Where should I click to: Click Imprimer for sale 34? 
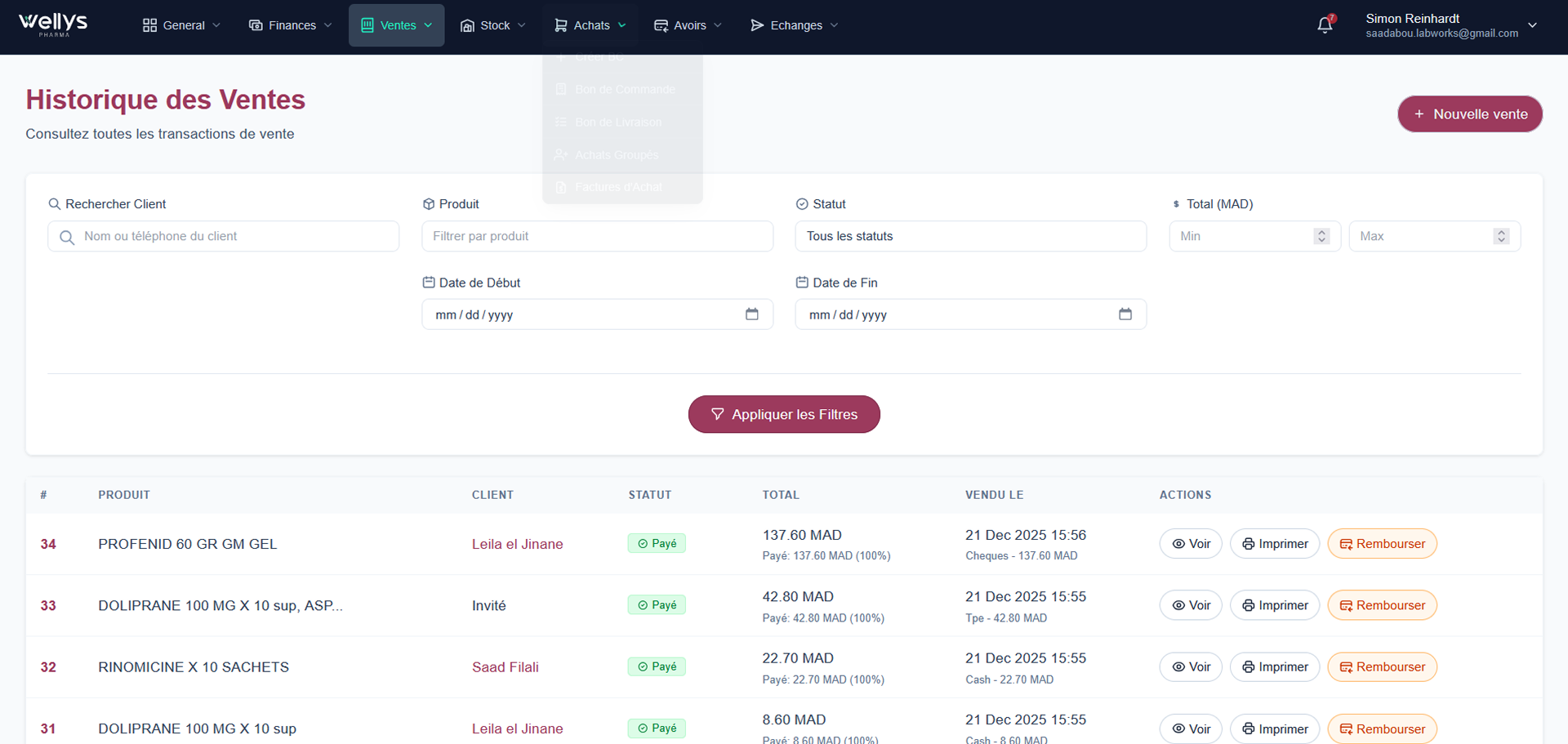click(1274, 544)
